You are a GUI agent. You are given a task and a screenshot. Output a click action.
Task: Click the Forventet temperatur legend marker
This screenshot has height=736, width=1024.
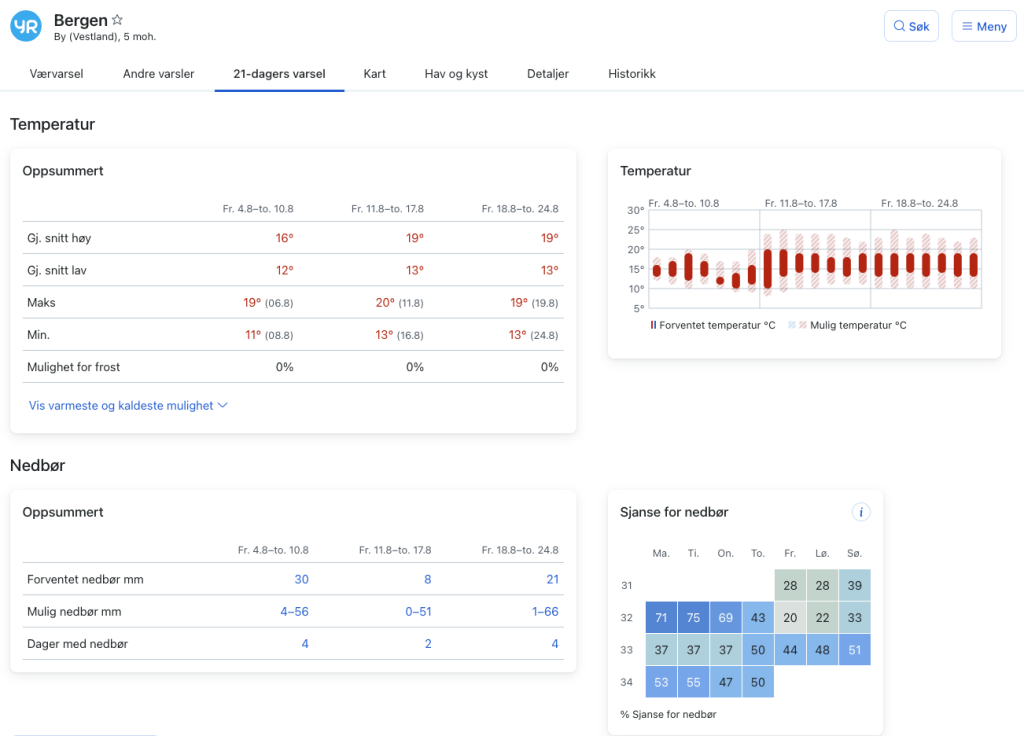click(x=654, y=325)
